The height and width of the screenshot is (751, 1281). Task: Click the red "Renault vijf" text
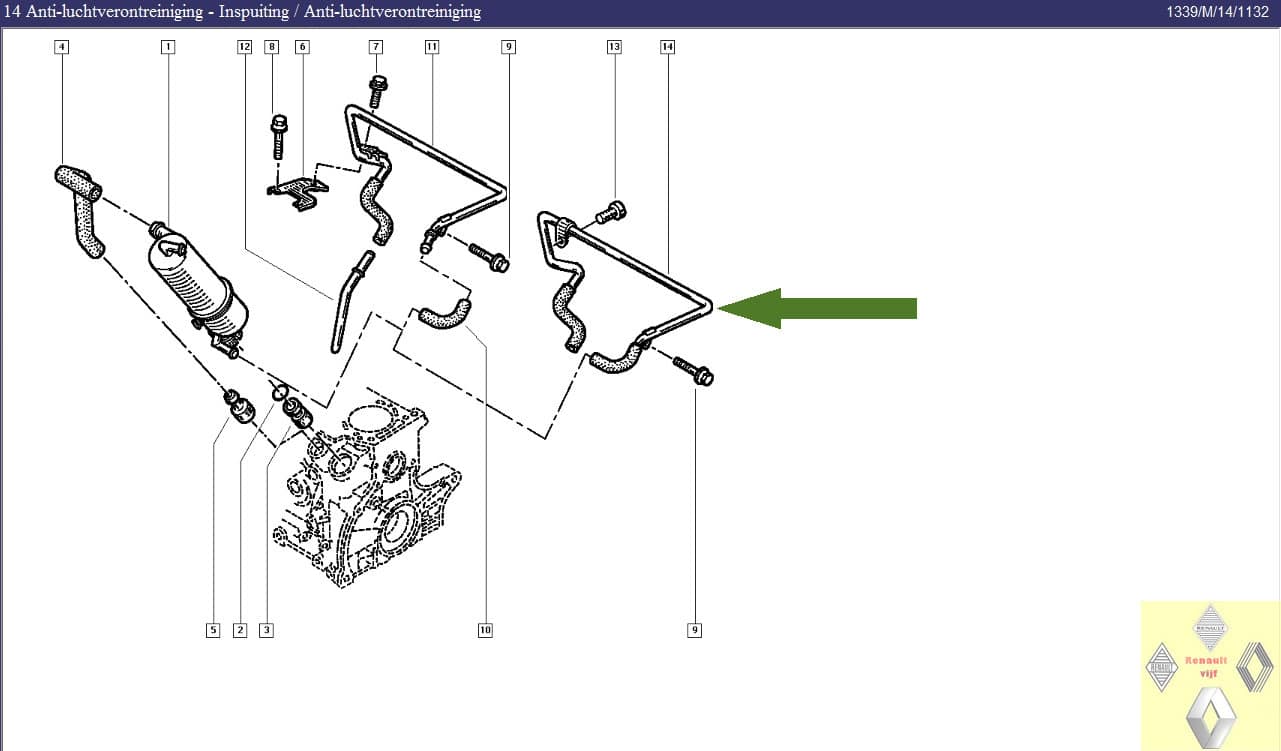1211,666
